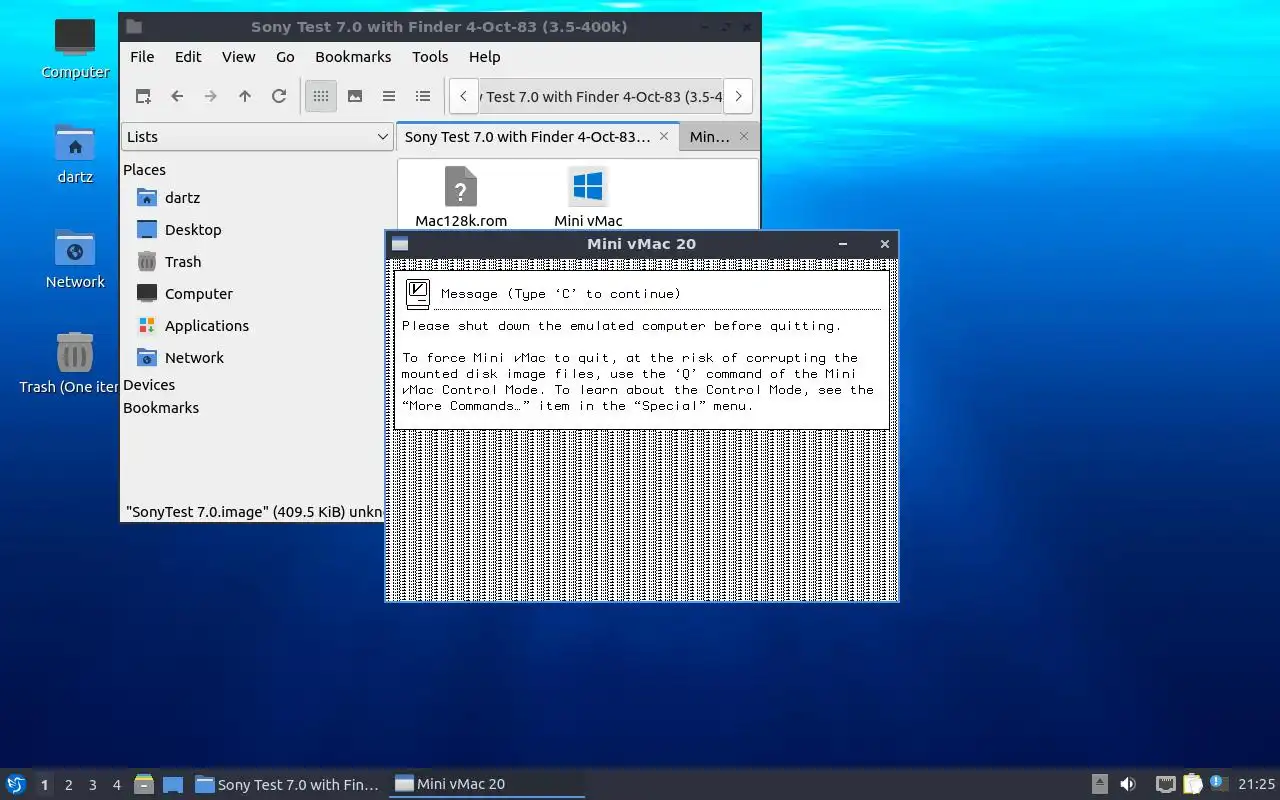Click the Bookmarks section header in sidebar

pyautogui.click(x=161, y=408)
